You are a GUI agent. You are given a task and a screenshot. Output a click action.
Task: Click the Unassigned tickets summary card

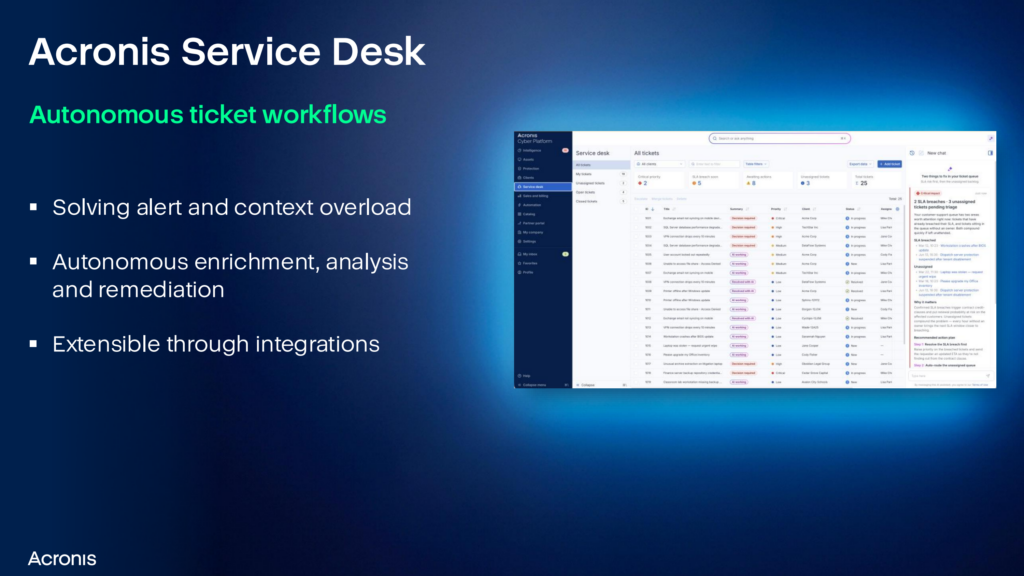pyautogui.click(x=822, y=180)
